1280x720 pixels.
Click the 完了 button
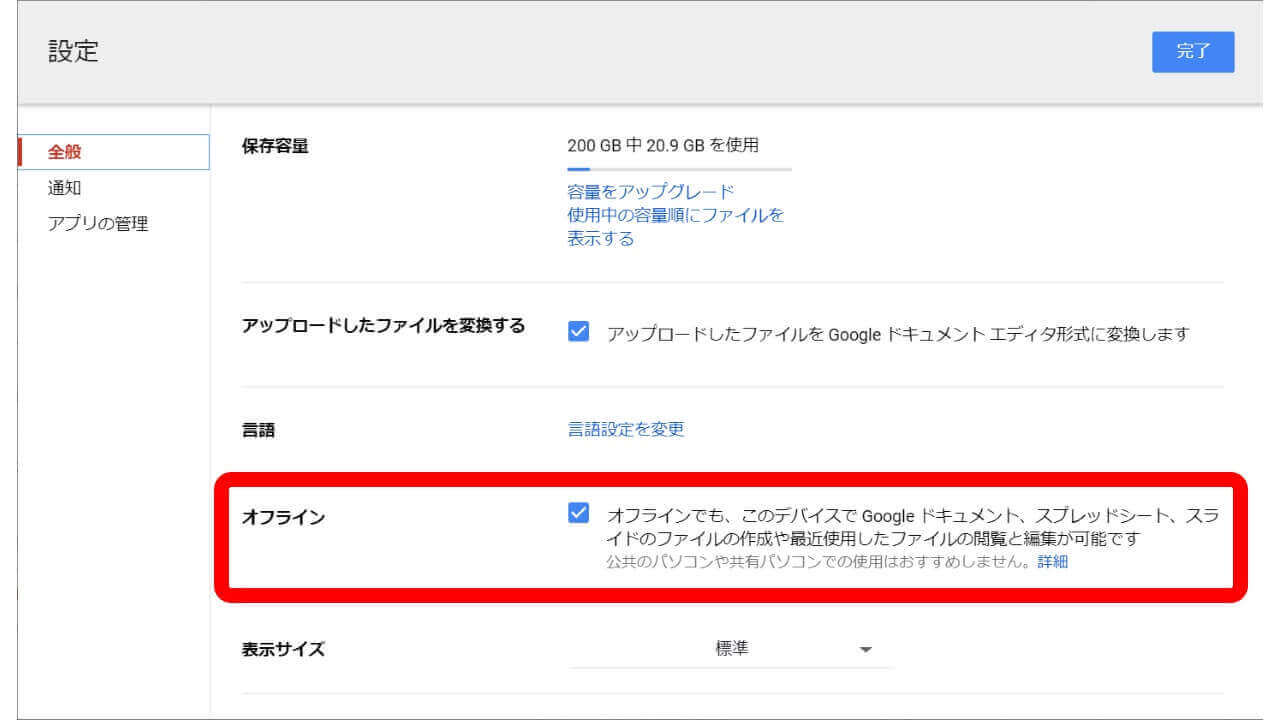pyautogui.click(x=1192, y=52)
